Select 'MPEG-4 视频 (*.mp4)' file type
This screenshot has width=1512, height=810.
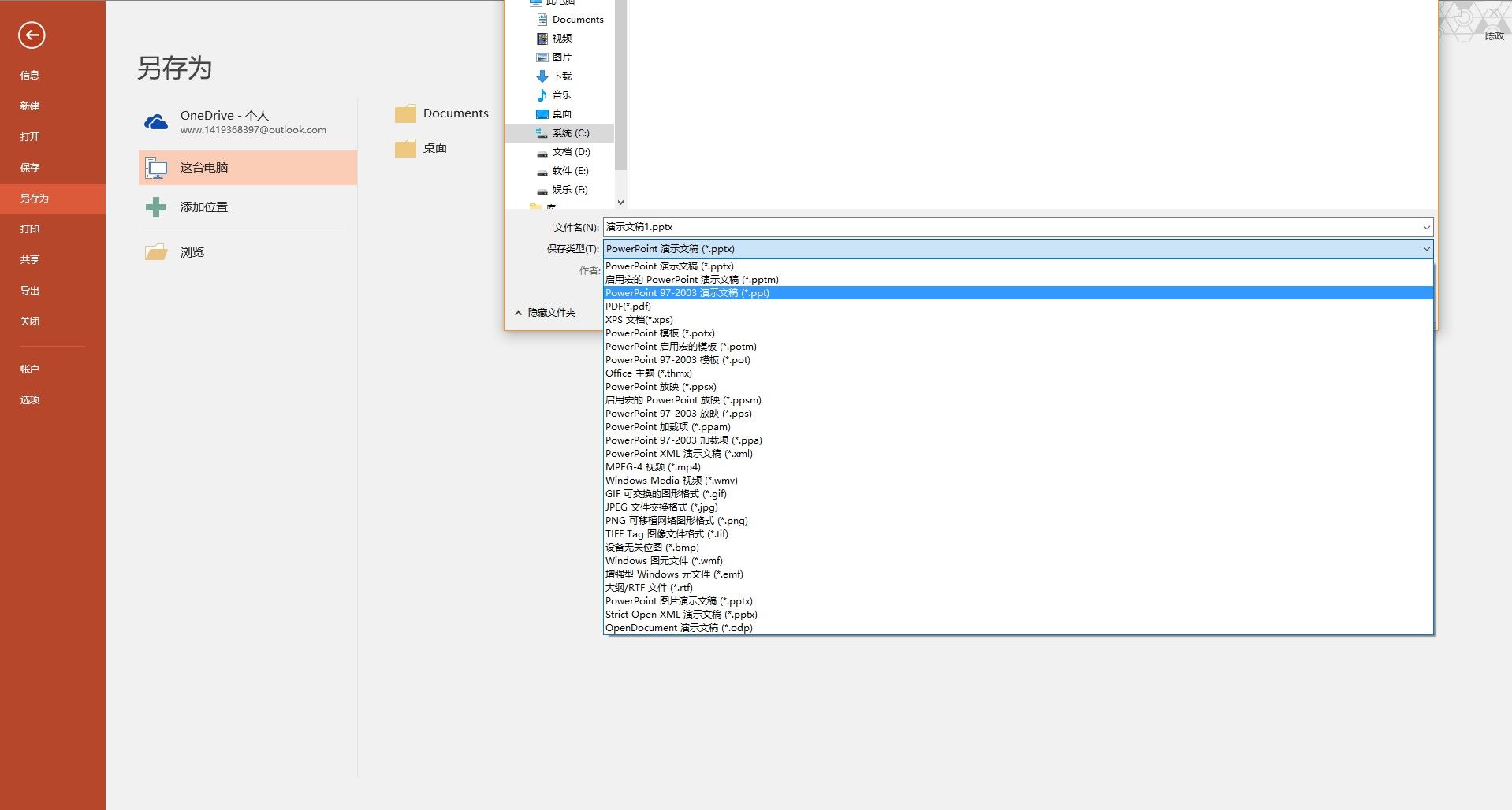pyautogui.click(x=1018, y=467)
